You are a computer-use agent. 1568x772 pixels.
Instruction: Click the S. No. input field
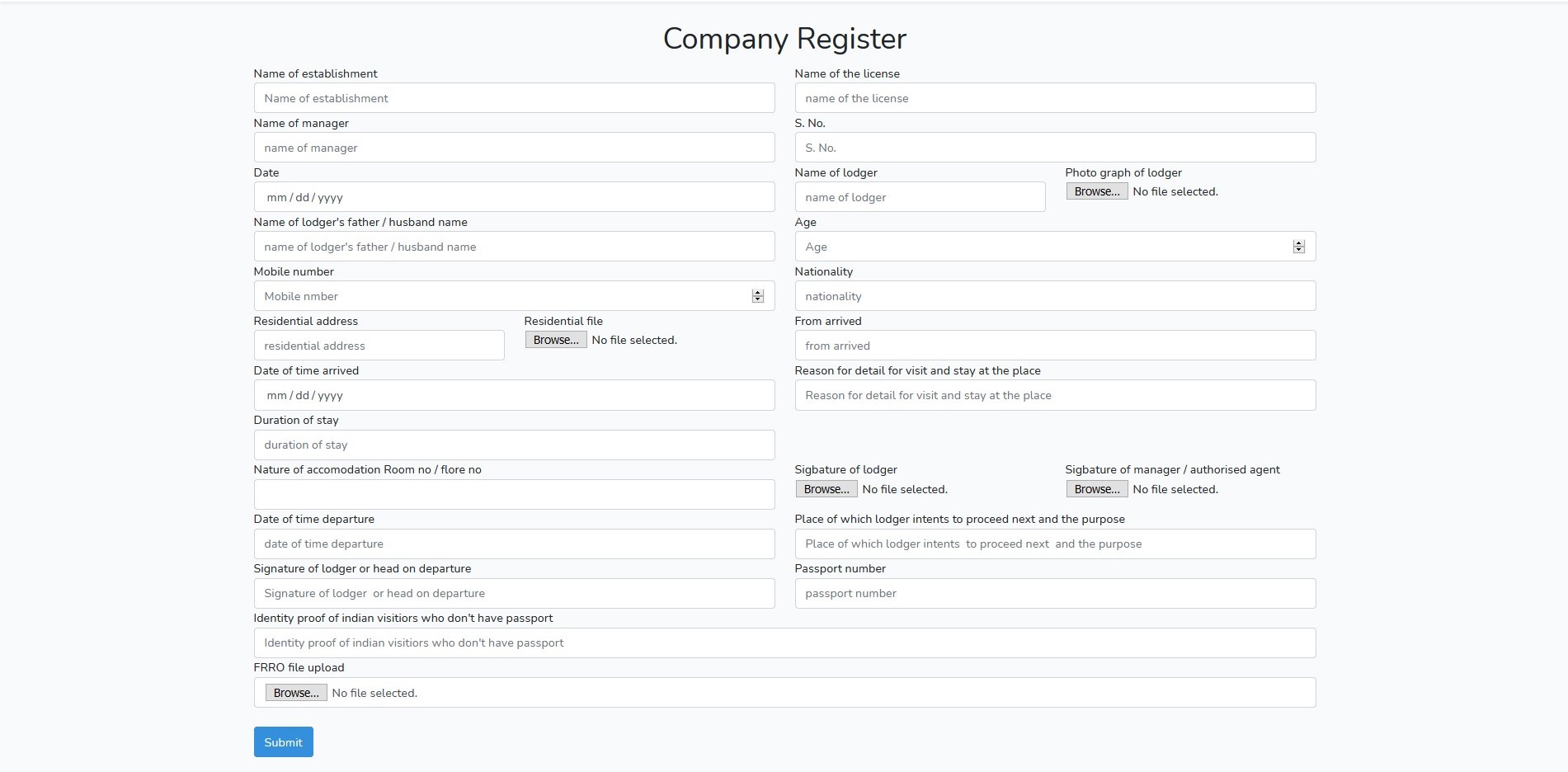point(1055,148)
